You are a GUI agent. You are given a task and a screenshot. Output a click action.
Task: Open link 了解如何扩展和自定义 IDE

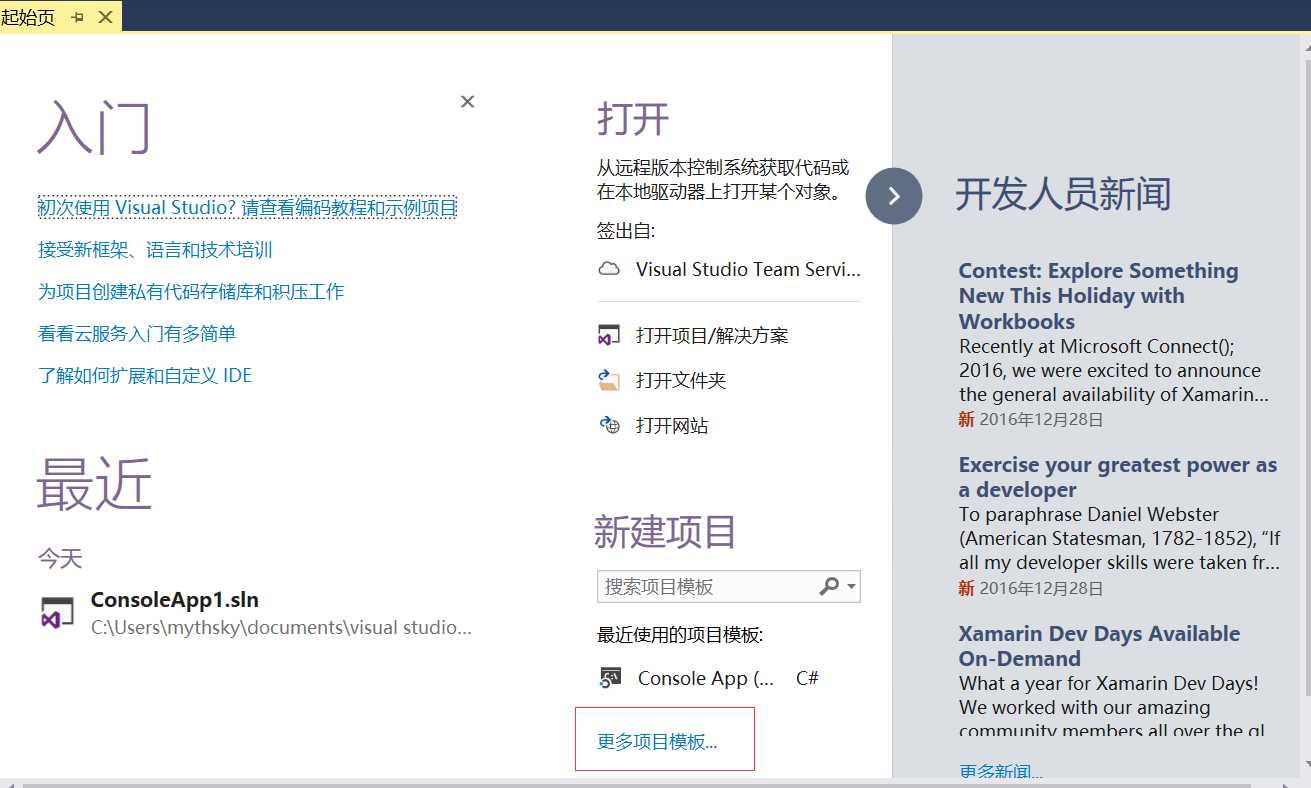pos(145,376)
